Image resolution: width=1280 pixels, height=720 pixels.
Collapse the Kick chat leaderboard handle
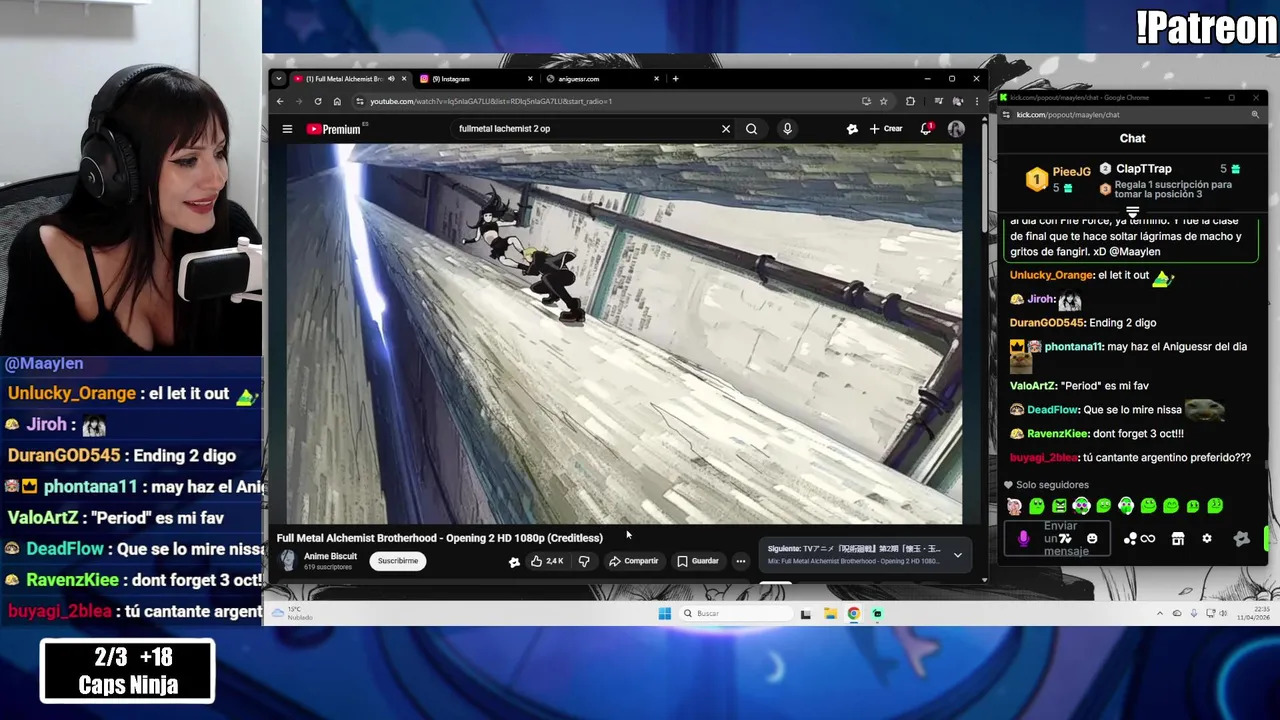tap(1132, 211)
